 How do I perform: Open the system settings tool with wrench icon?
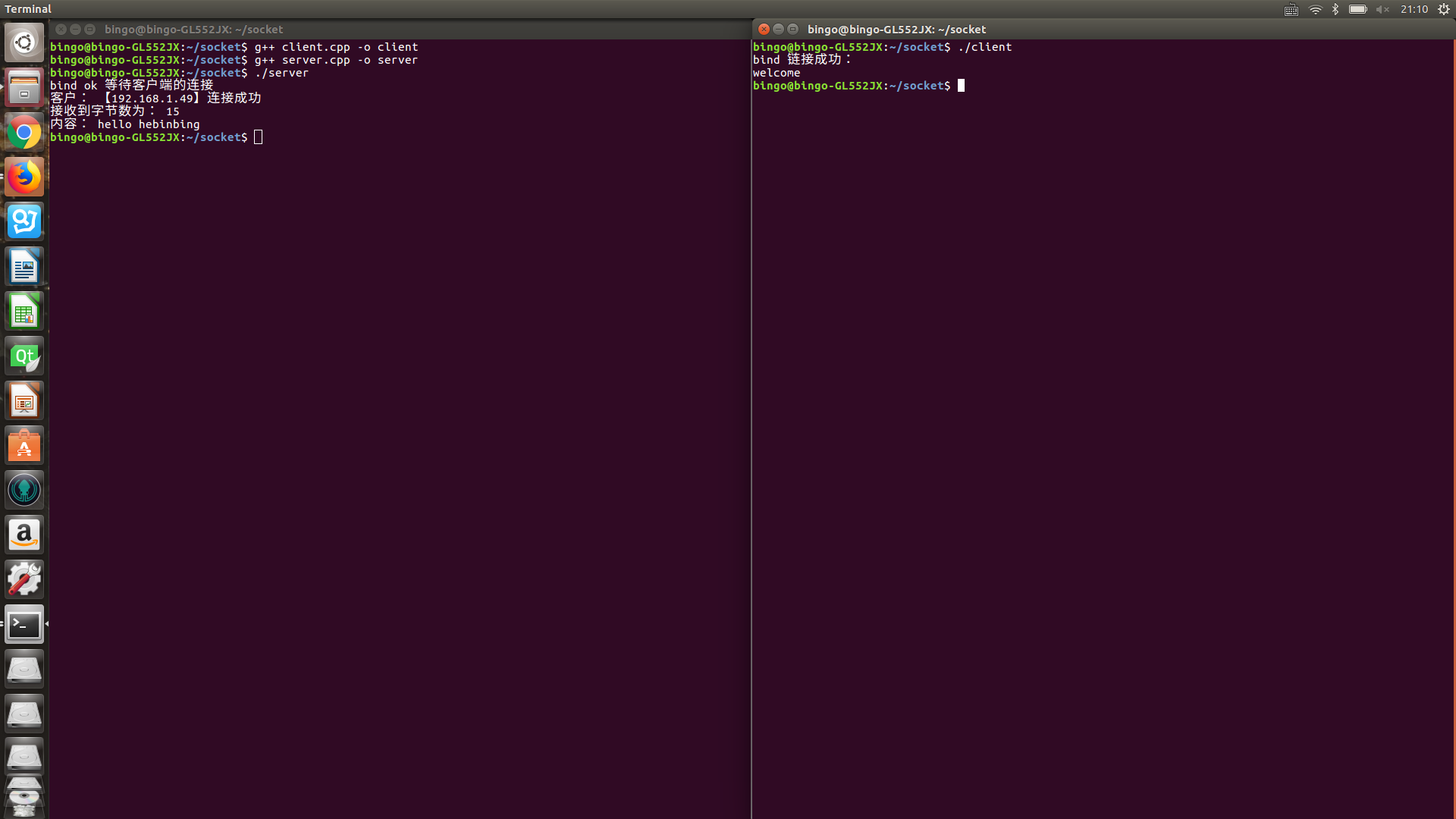(x=24, y=578)
